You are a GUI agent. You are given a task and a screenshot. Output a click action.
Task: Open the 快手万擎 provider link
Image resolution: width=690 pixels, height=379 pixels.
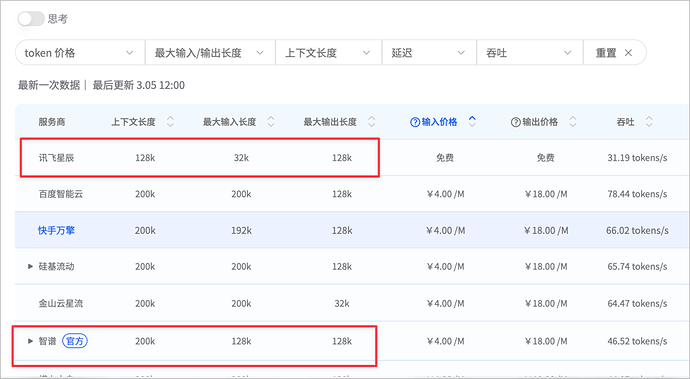click(x=56, y=231)
